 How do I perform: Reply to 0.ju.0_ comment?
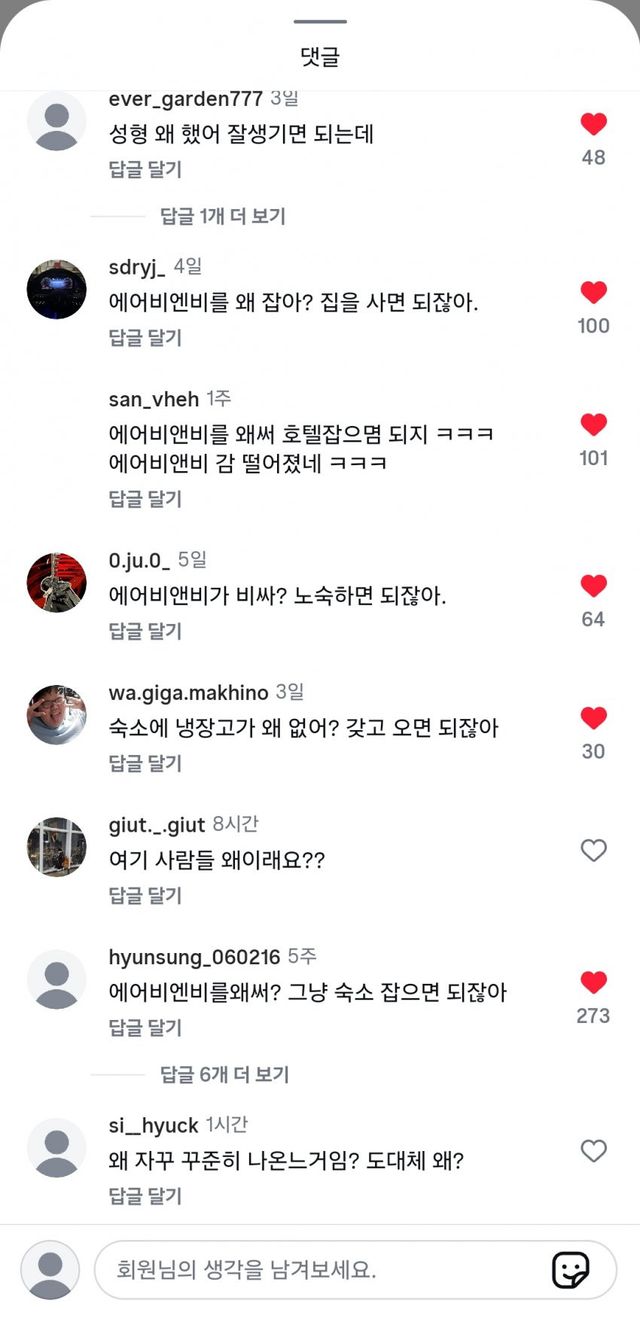(145, 631)
